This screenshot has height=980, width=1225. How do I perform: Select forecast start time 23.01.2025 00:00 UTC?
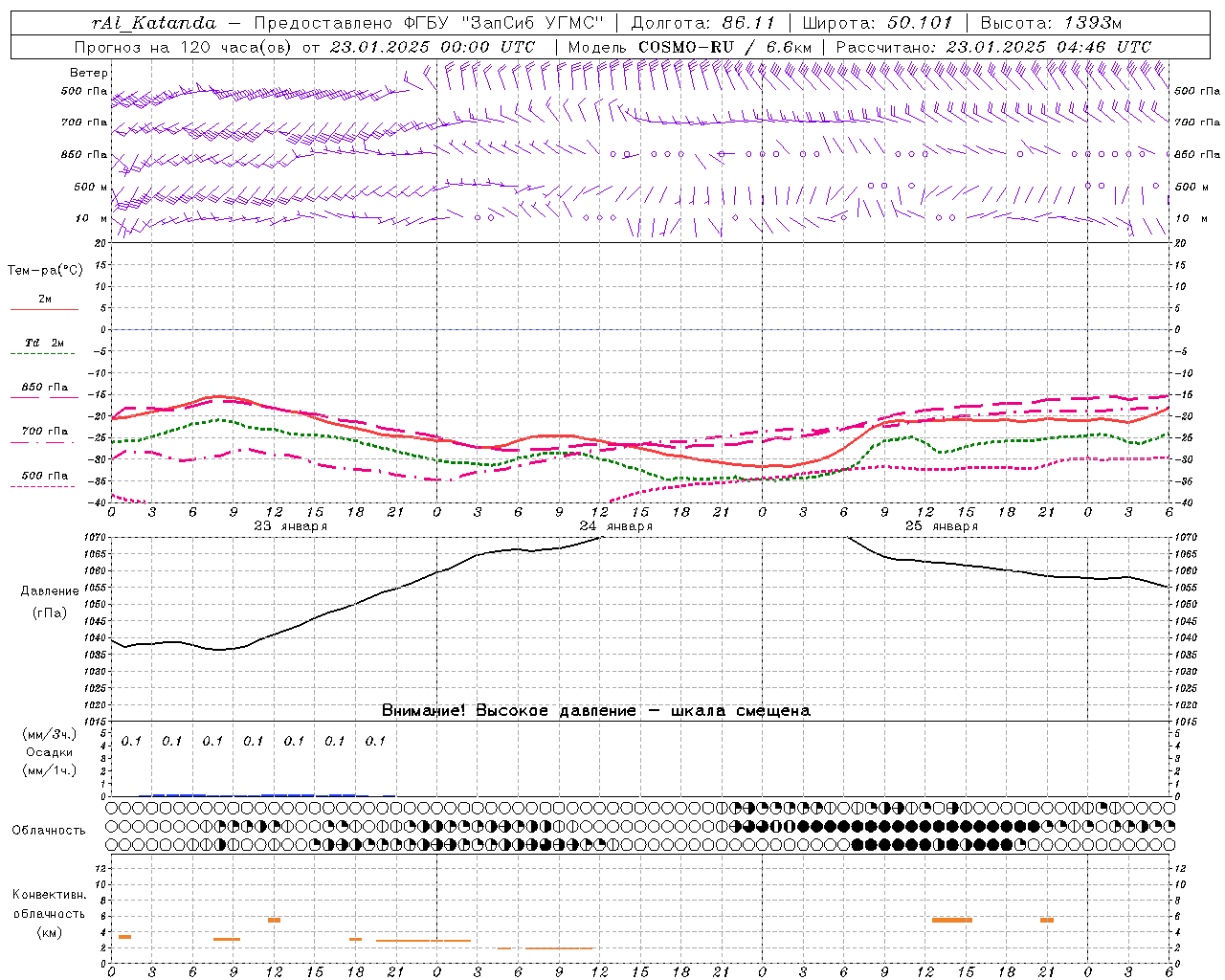coord(432,47)
